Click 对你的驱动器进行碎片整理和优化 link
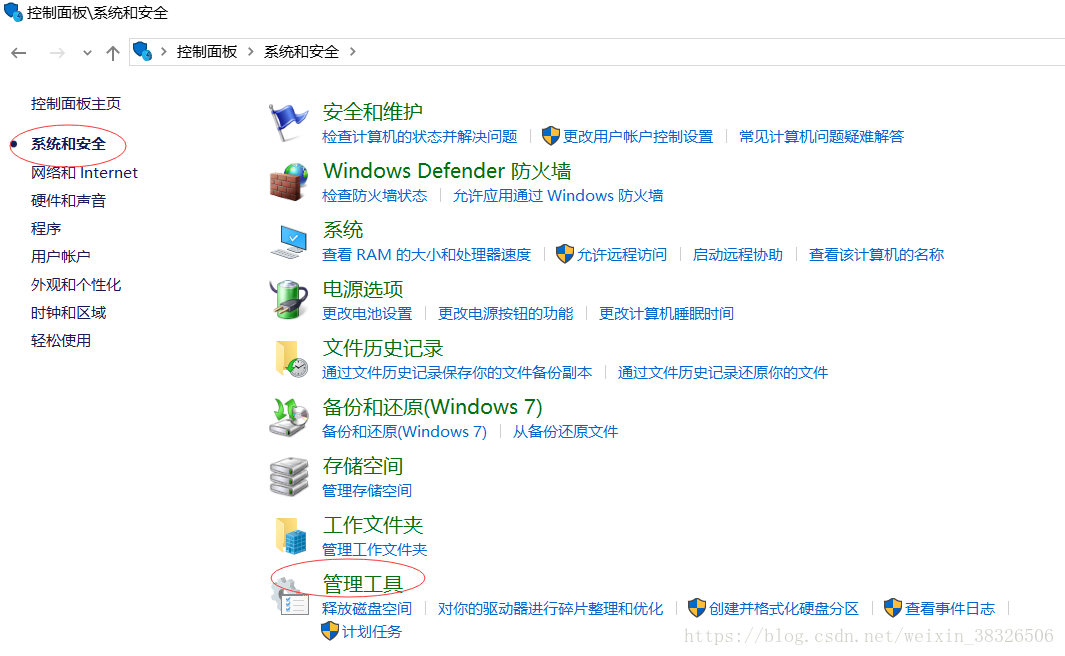Viewport: 1065px width, 656px height. point(550,608)
